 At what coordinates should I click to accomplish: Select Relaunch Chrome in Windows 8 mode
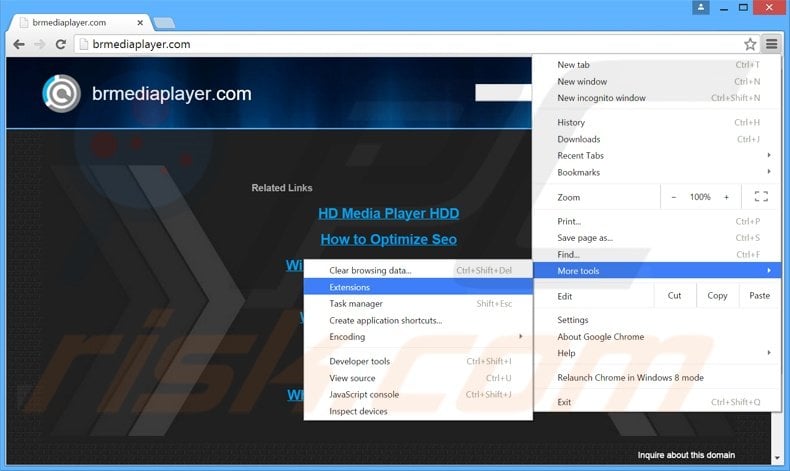click(x=657, y=378)
